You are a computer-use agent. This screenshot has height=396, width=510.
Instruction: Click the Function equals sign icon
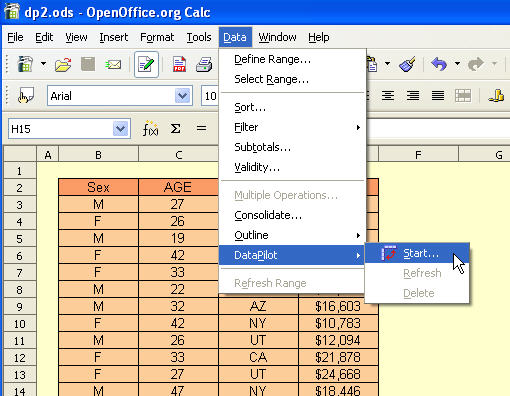201,128
